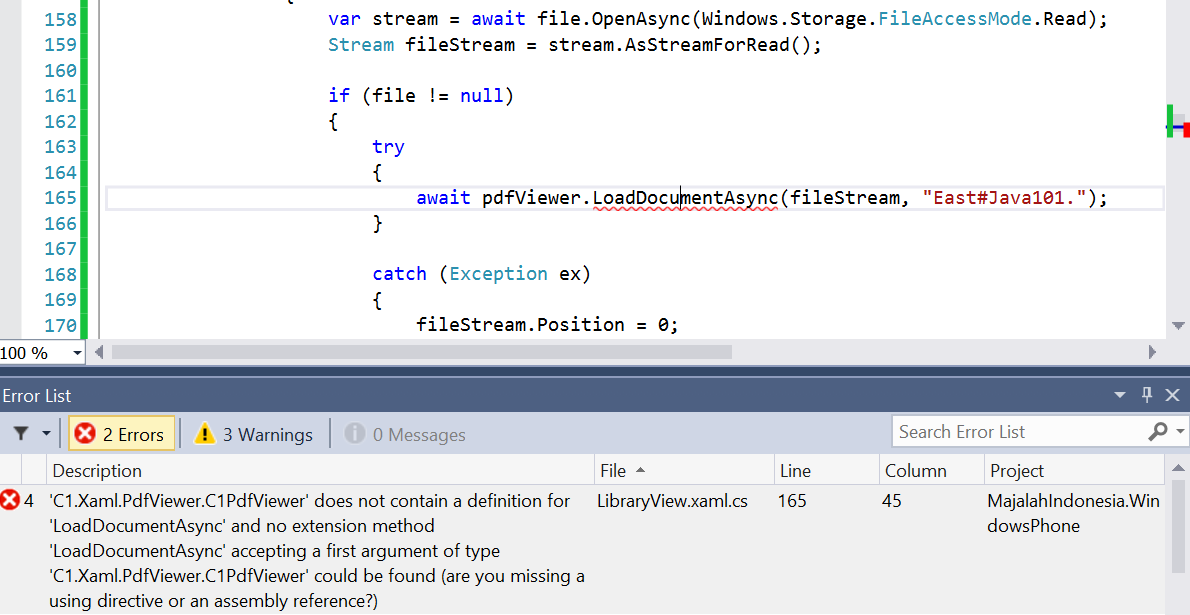Sort by the Column column header
This screenshot has width=1190, height=615.
[931, 471]
